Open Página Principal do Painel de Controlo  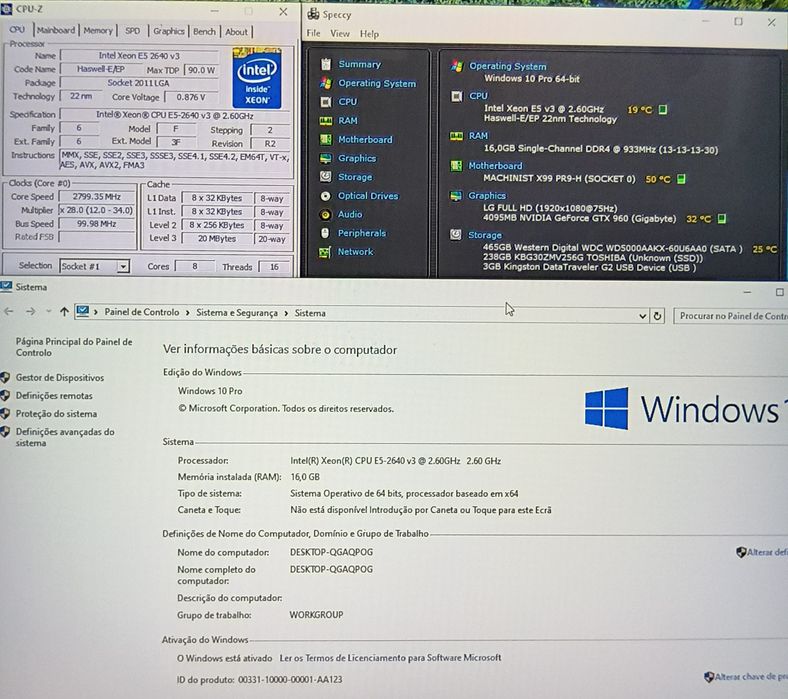74,347
